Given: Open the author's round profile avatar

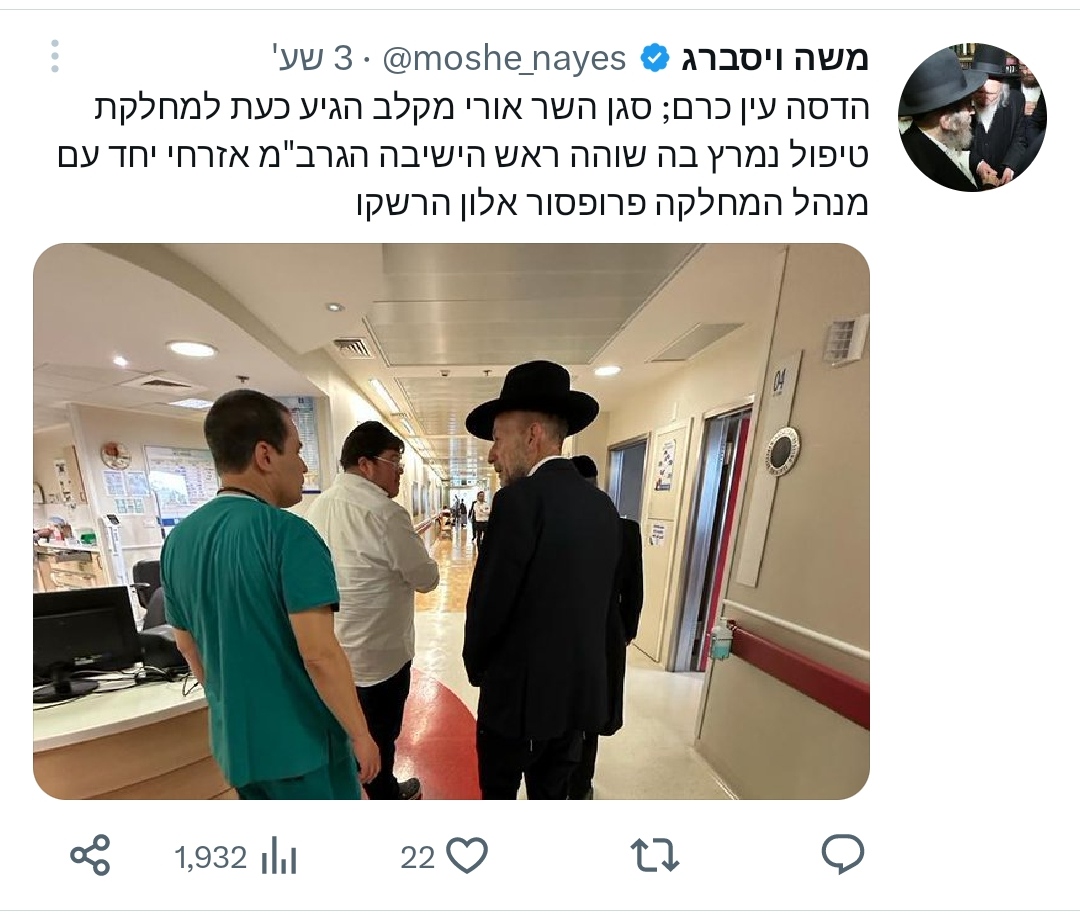Looking at the screenshot, I should point(972,117).
